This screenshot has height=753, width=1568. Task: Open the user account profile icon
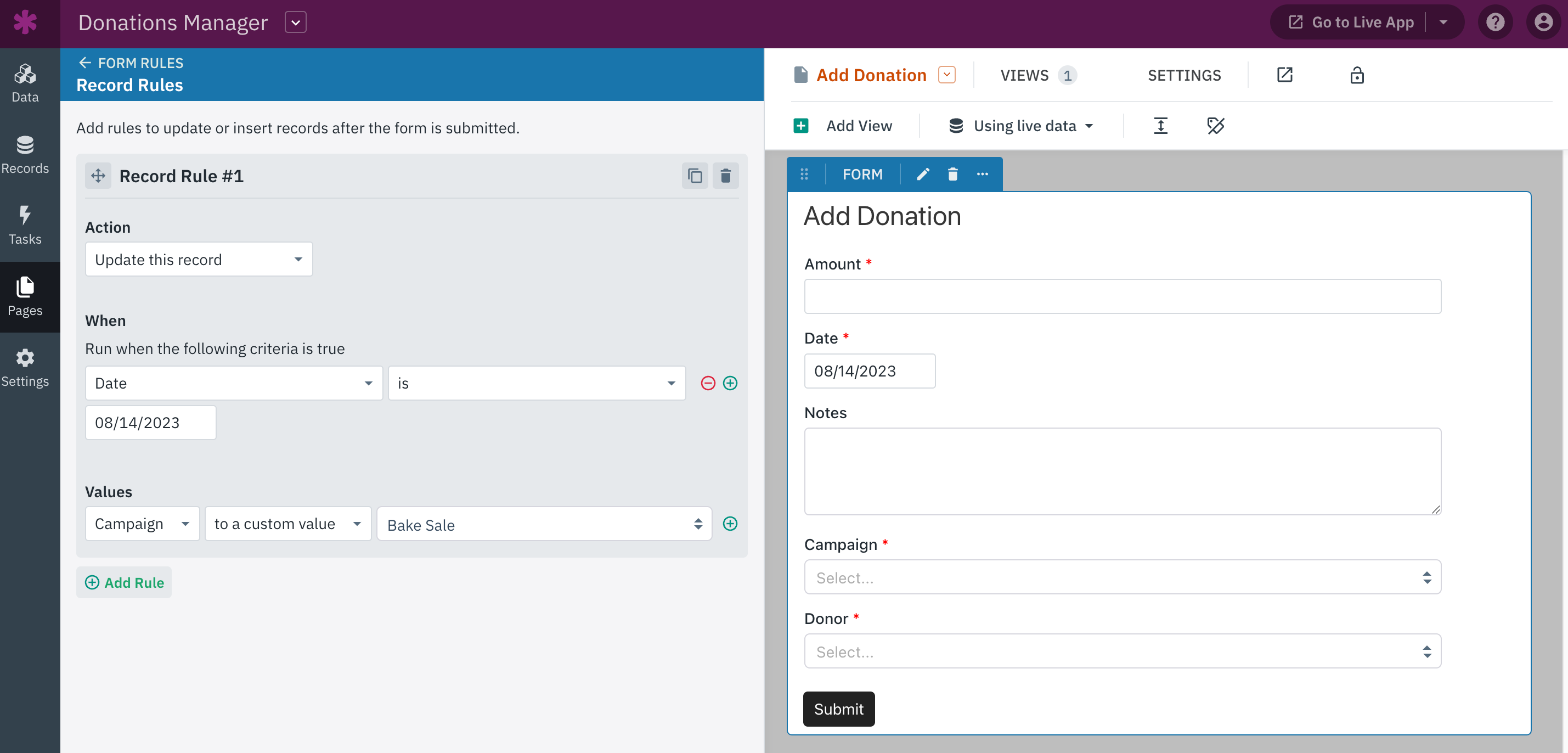pos(1543,23)
